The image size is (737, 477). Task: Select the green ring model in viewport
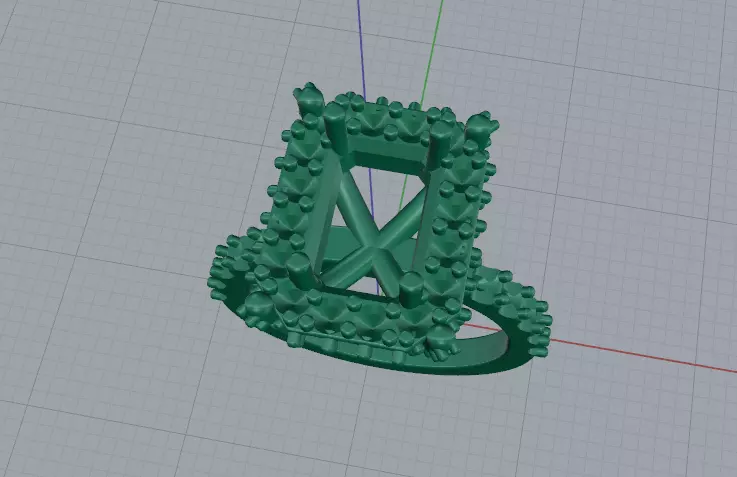380,230
